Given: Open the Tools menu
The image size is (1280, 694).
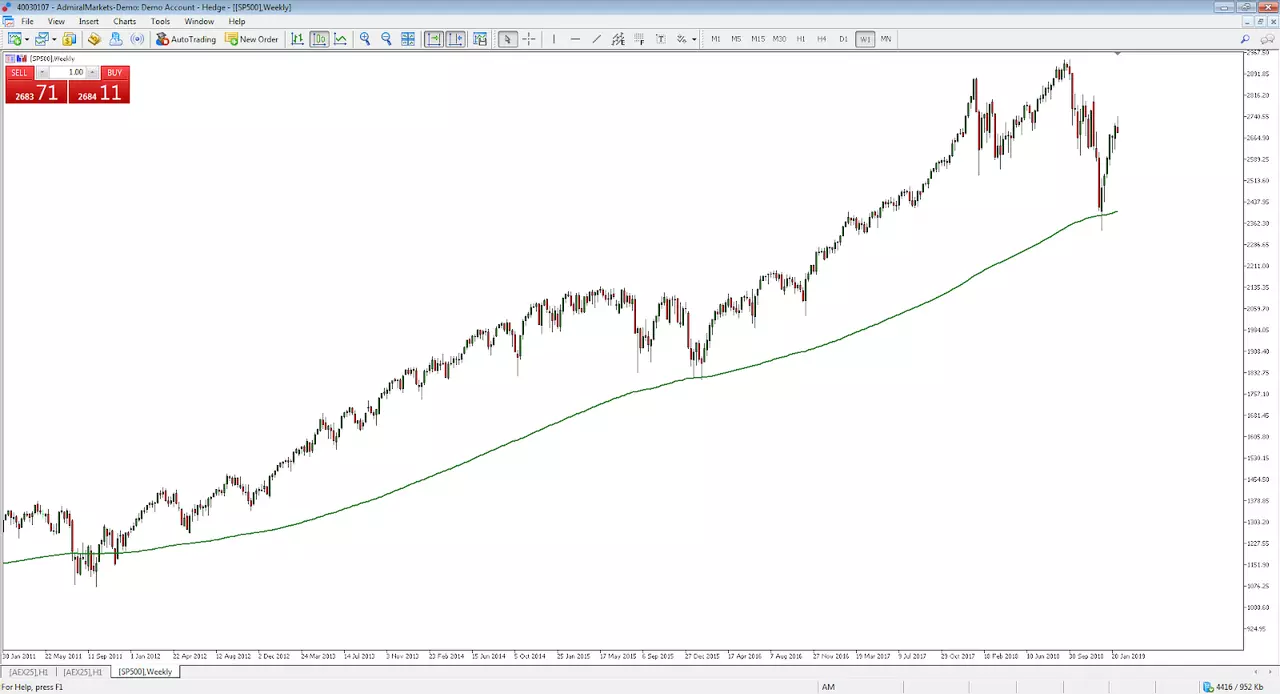Looking at the screenshot, I should [x=160, y=21].
